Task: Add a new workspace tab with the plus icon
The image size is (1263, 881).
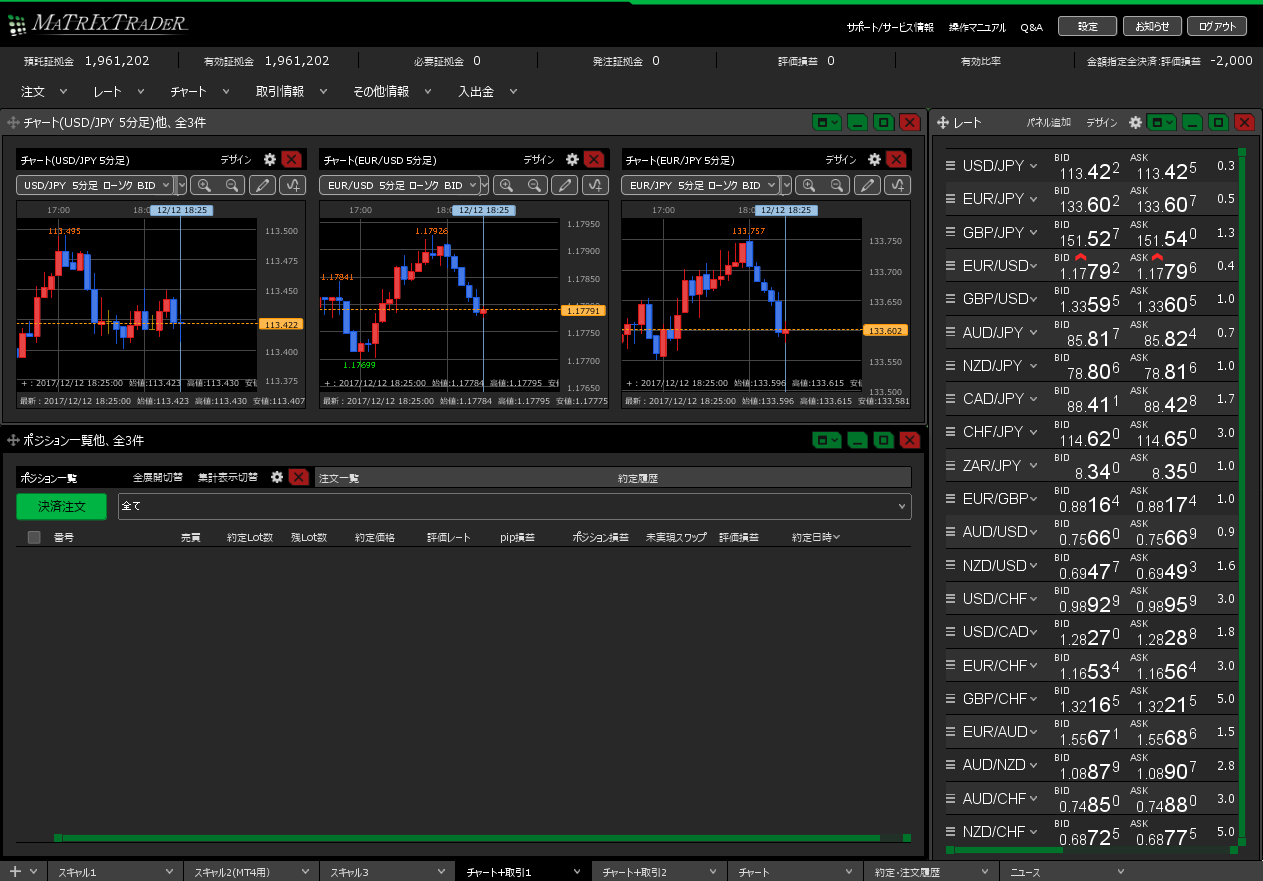Action: coord(15,872)
